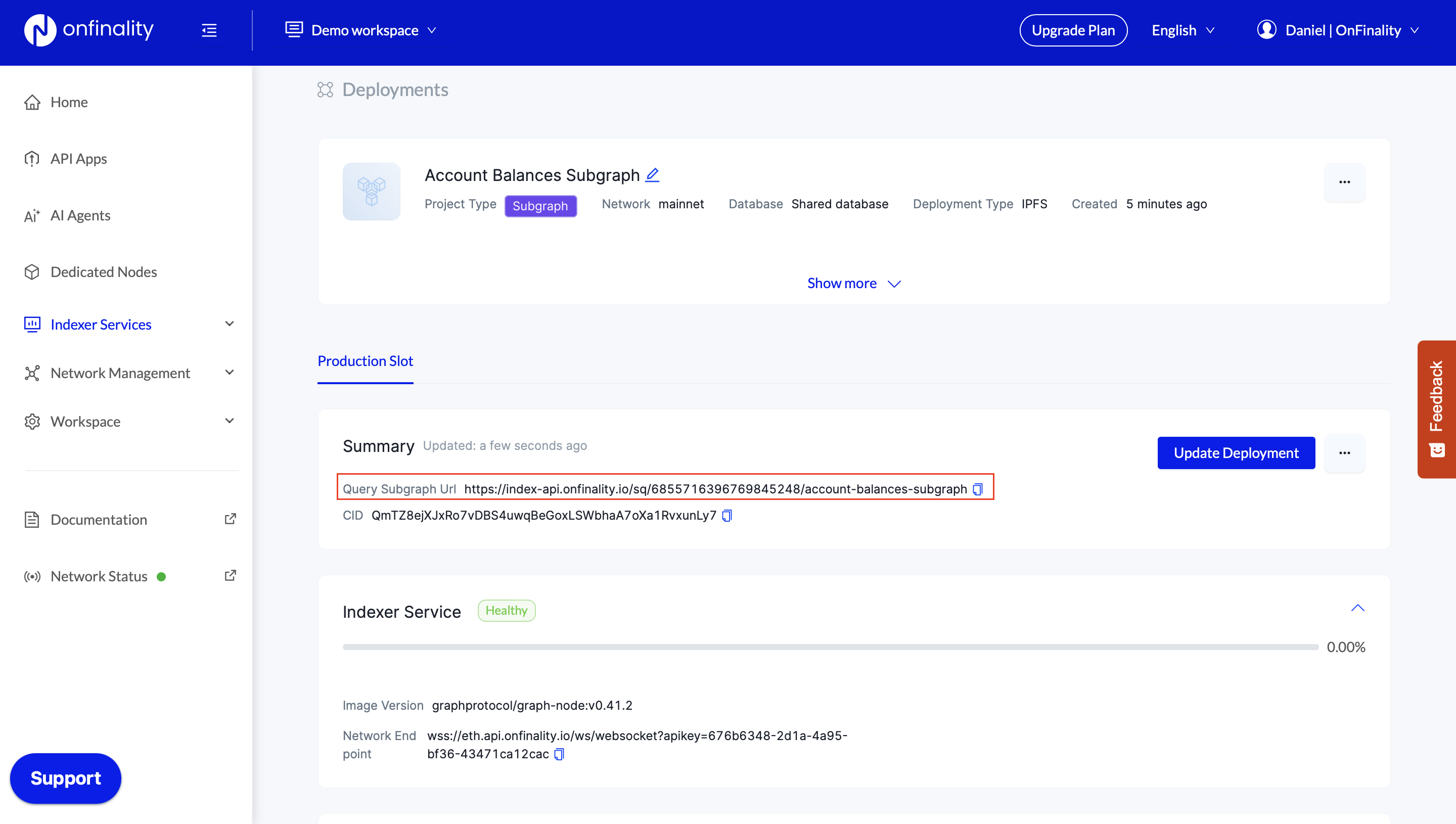This screenshot has width=1456, height=824.
Task: Expand the Workspace sidebar menu
Action: [229, 421]
